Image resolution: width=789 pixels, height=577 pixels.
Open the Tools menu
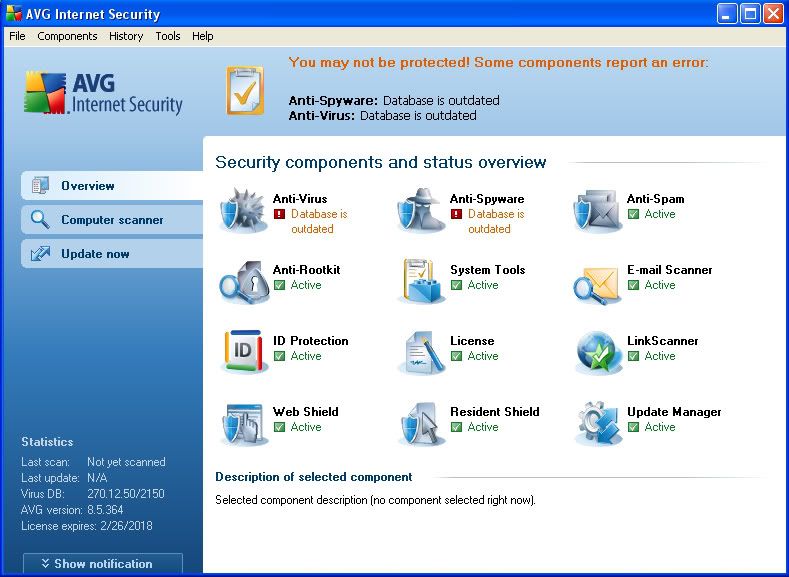168,36
